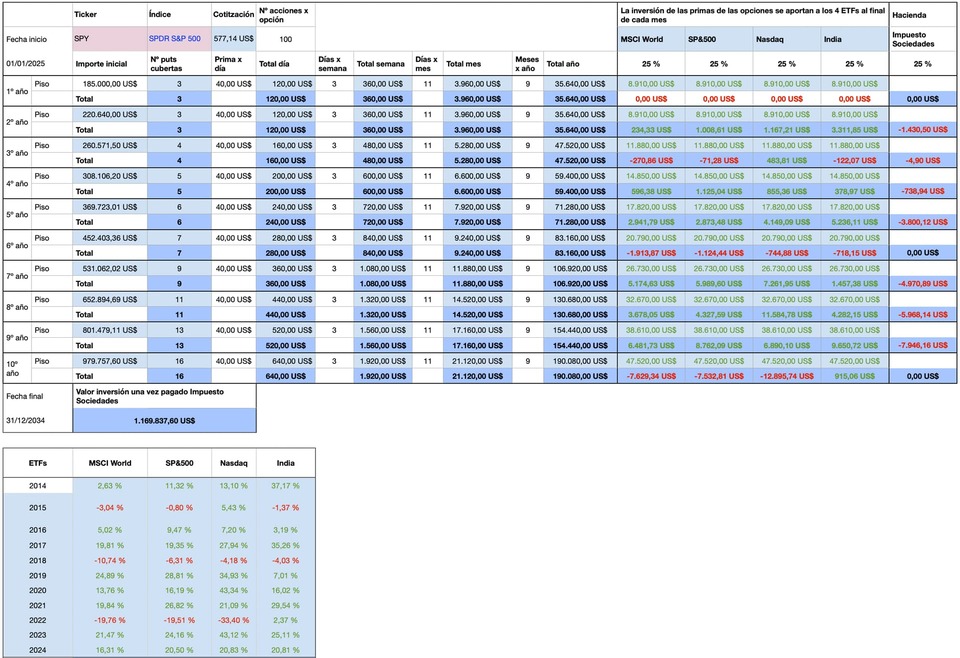Click the -12.895,74 US$ Nasdaq result
960x658 pixels.
pyautogui.click(x=787, y=376)
